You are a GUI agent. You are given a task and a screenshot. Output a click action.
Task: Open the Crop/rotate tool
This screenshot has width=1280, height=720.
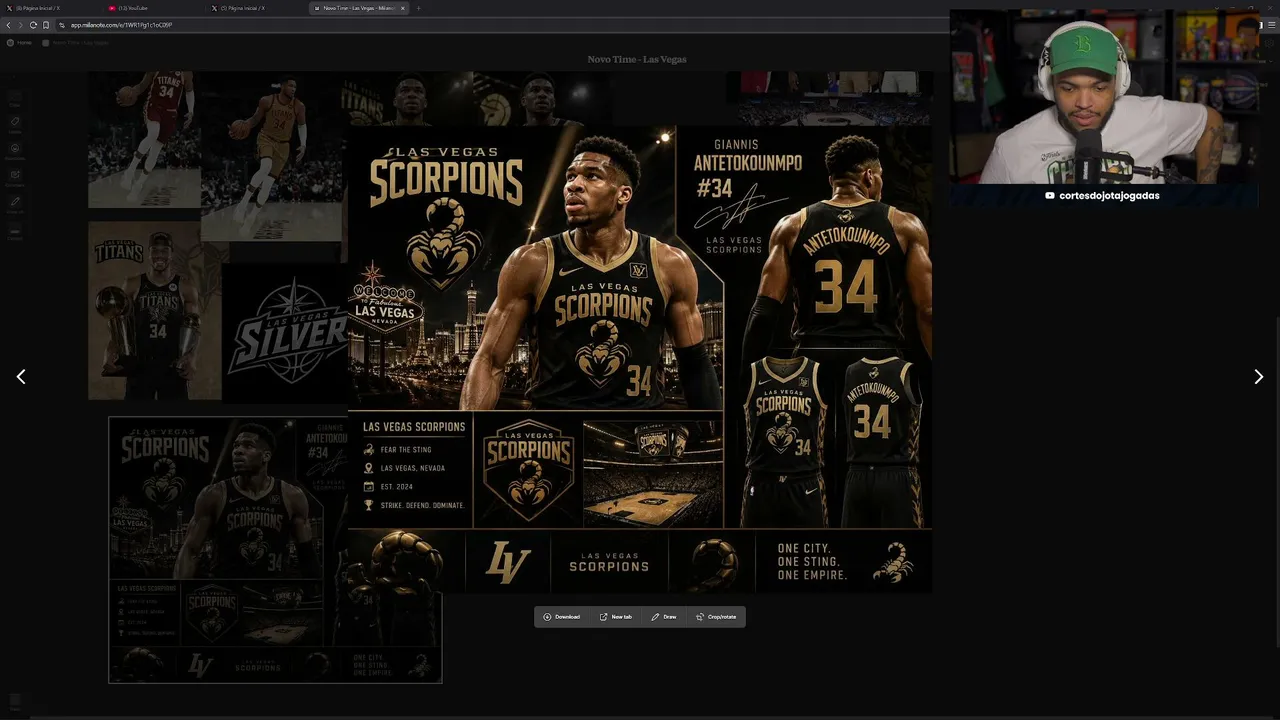coord(716,617)
